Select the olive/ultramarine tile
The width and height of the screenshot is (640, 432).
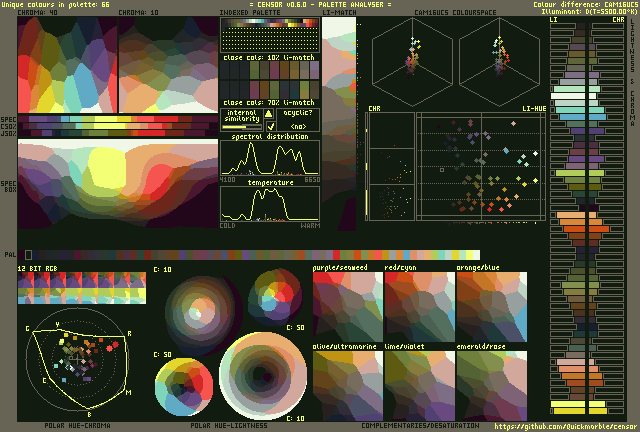347,383
